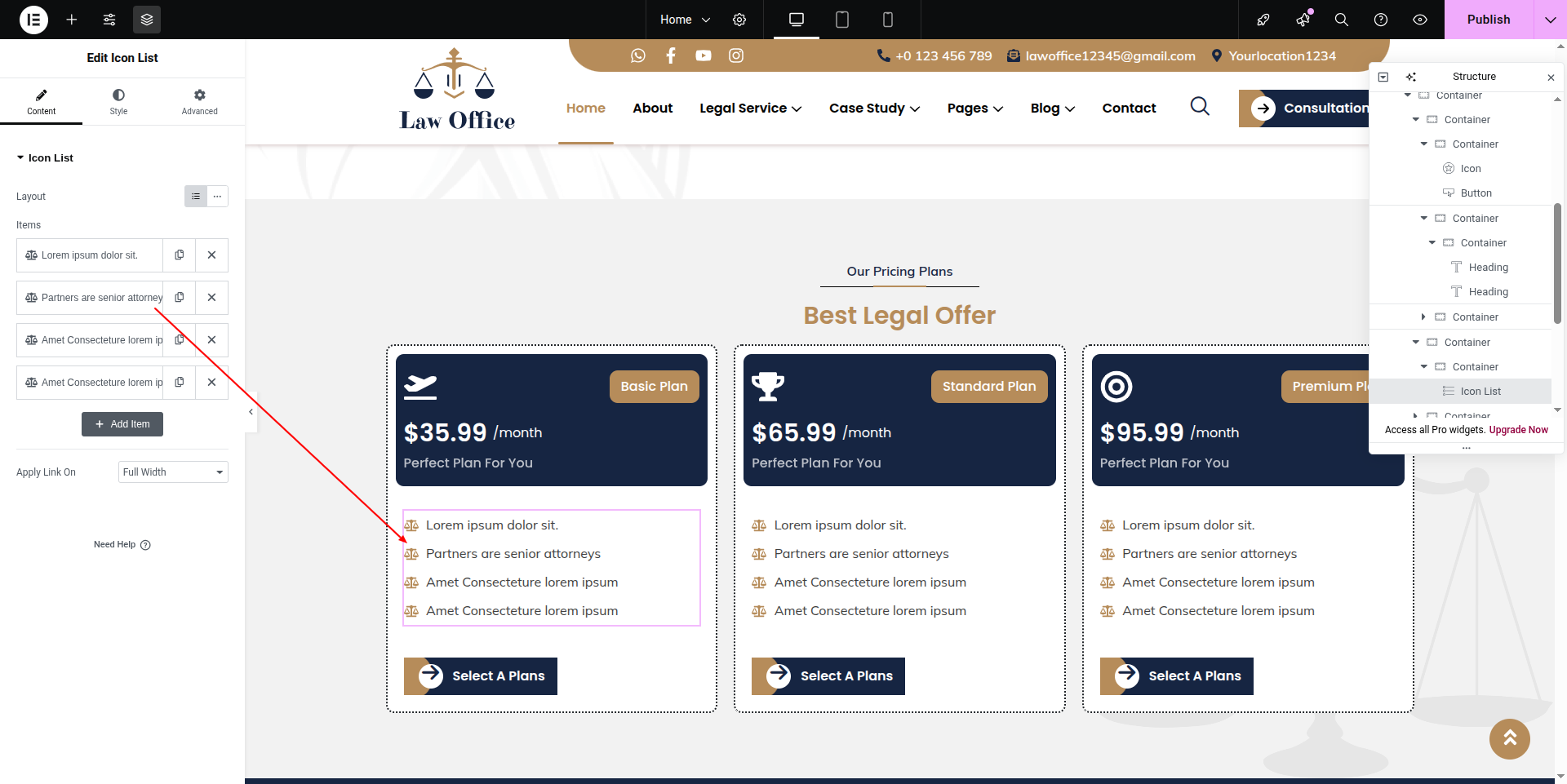The height and width of the screenshot is (784, 1567).
Task: Select the Button row in Structure
Action: [x=1460, y=193]
